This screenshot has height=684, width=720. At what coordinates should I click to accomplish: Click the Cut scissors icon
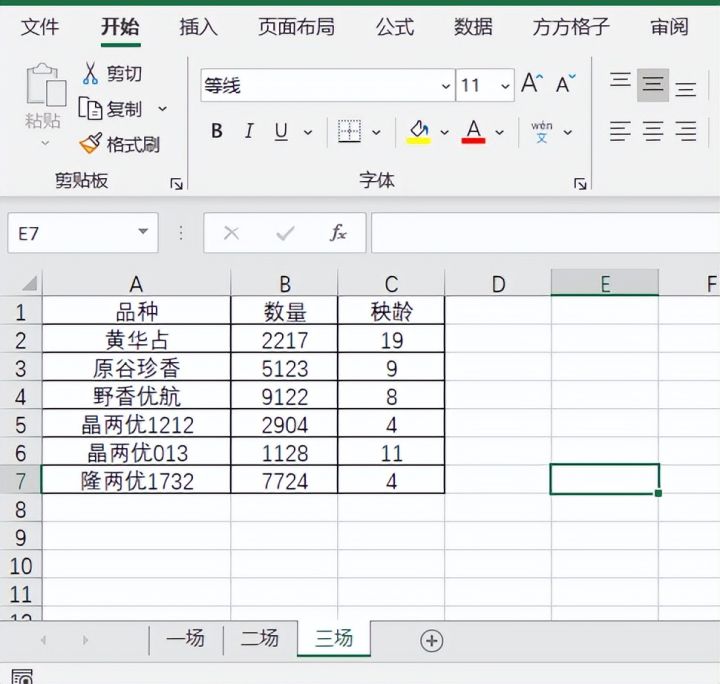90,73
